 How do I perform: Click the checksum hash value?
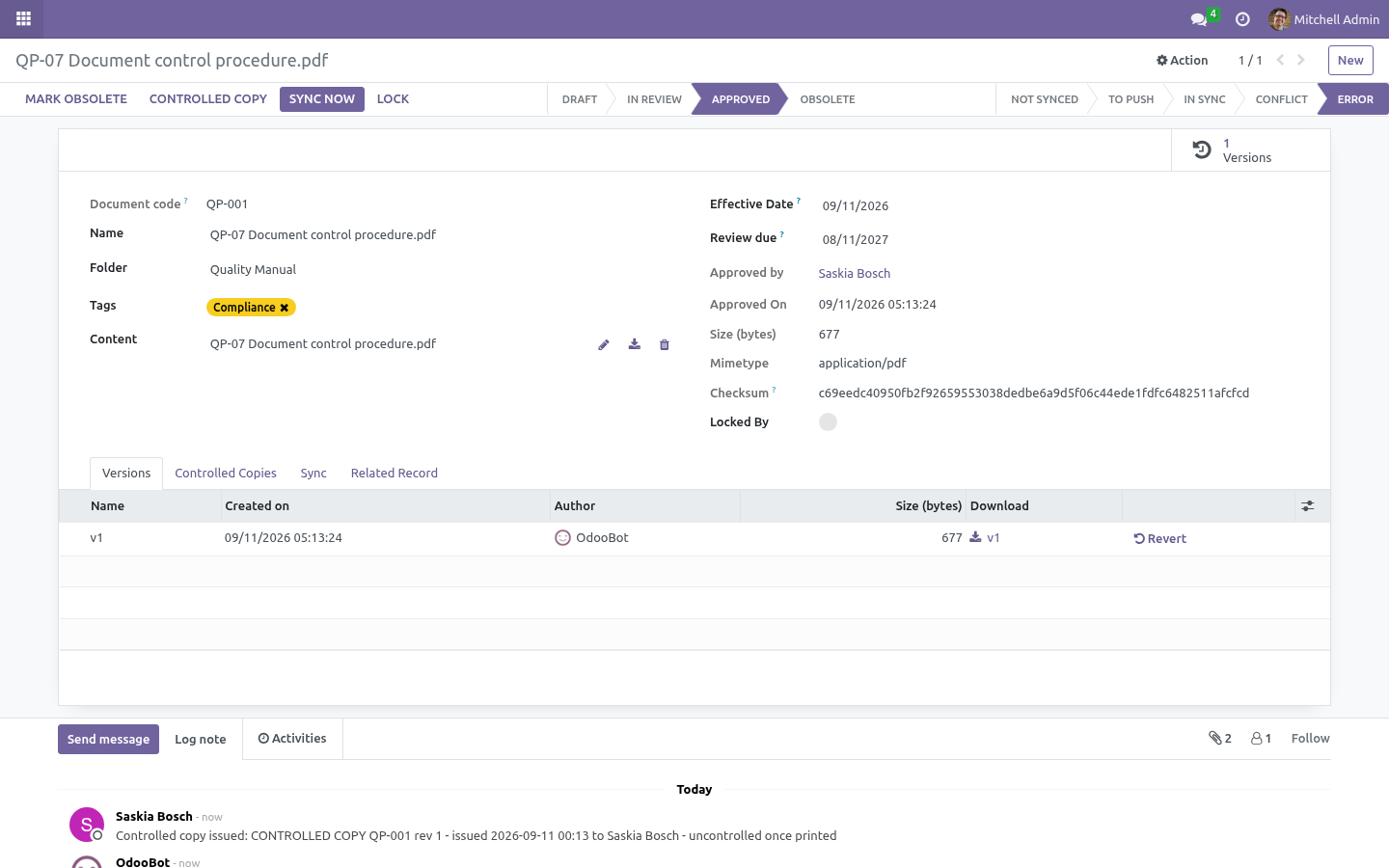tap(1034, 393)
